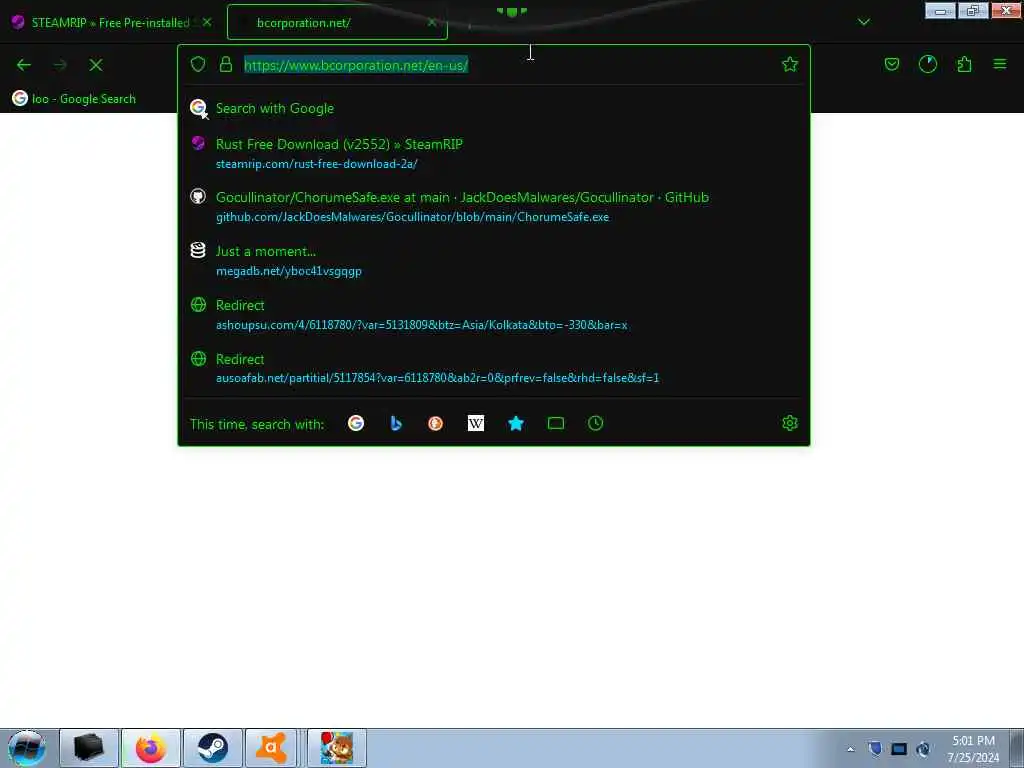Click the steamrip.com/rust-free-download-2a/ URL text

pyautogui.click(x=317, y=164)
